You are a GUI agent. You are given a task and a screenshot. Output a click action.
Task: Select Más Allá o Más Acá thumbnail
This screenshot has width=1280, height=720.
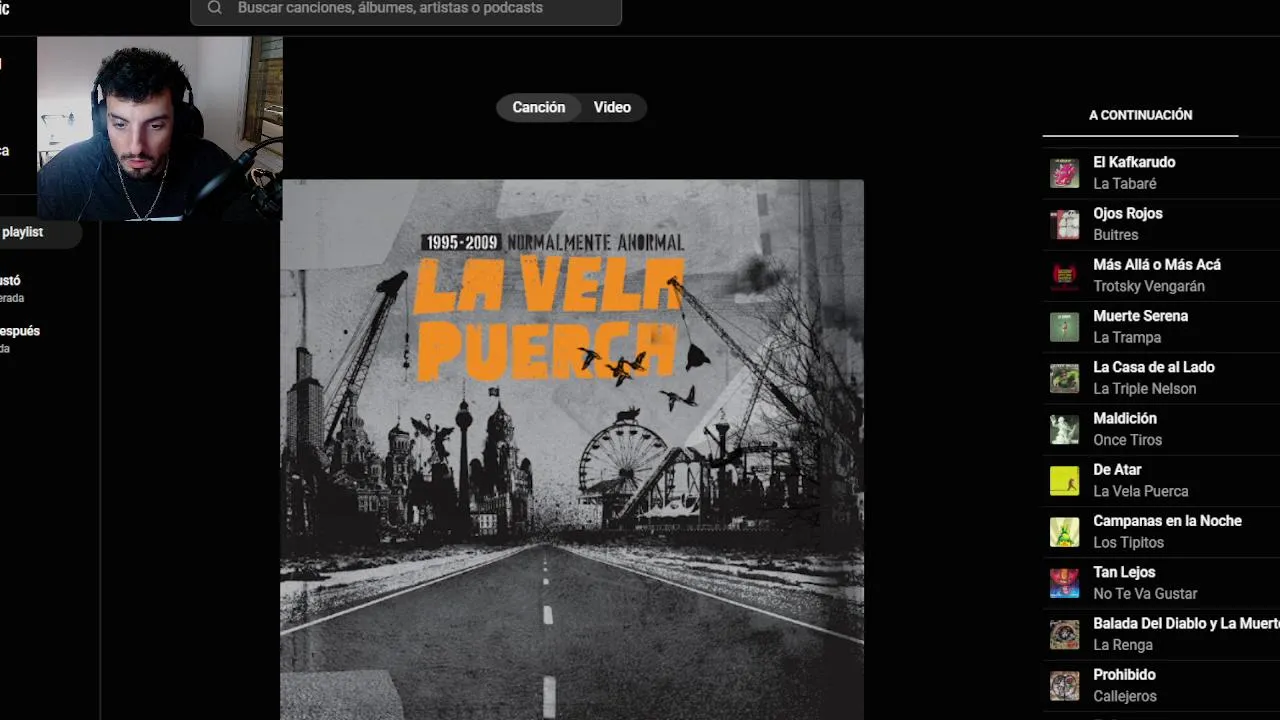(1064, 275)
